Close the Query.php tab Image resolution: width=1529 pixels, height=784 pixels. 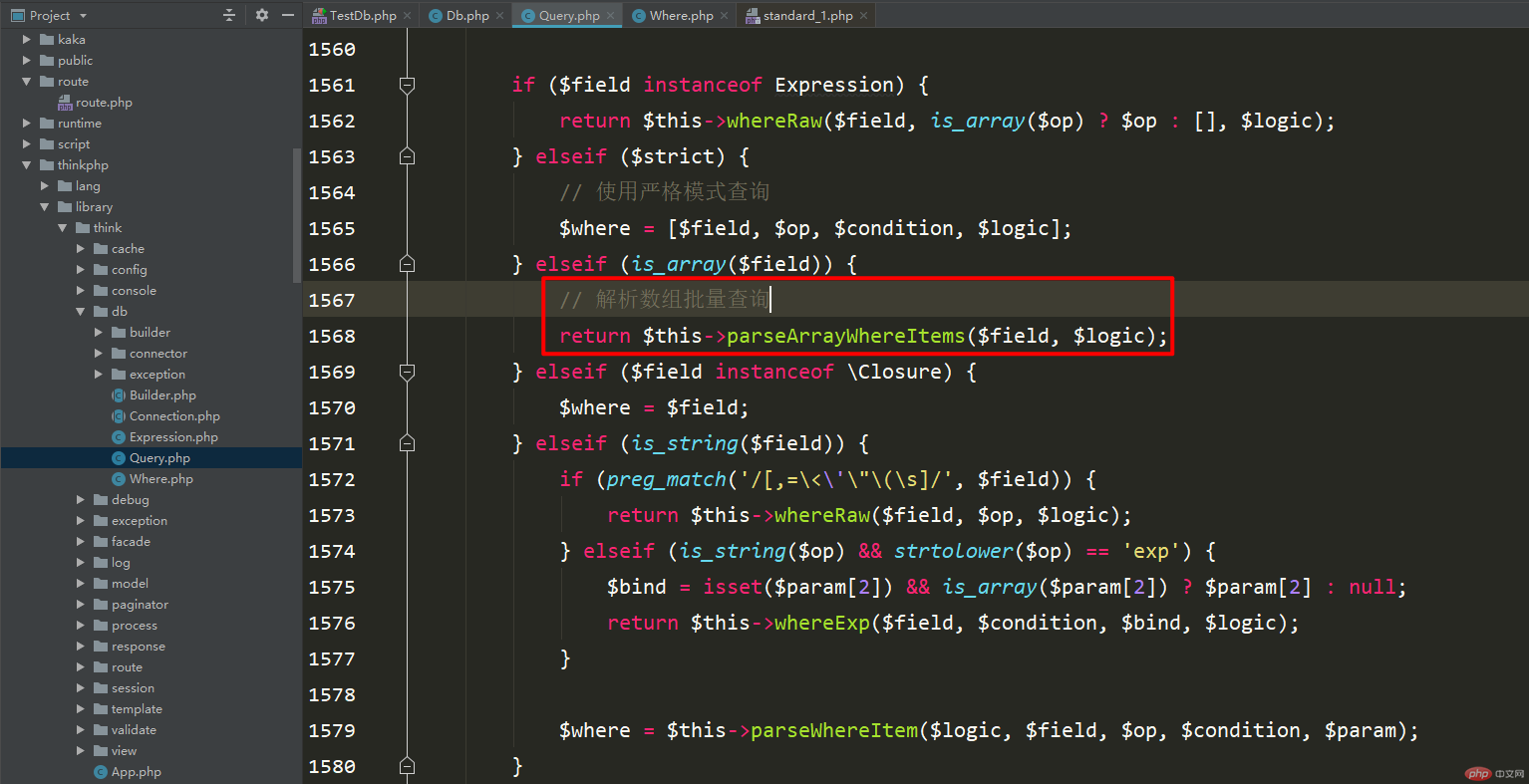pyautogui.click(x=610, y=15)
